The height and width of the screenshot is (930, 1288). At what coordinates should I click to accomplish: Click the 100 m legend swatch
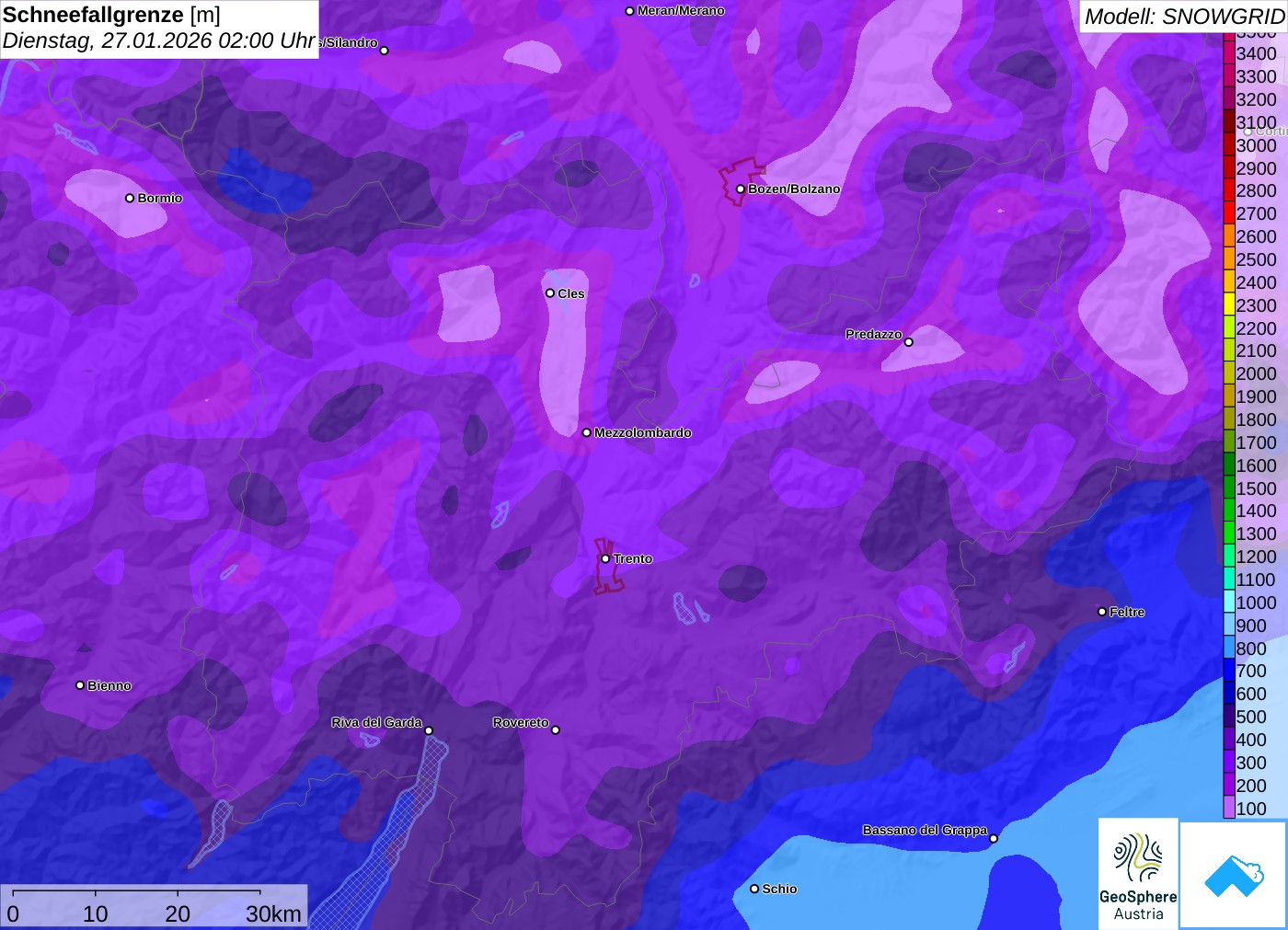click(1229, 809)
